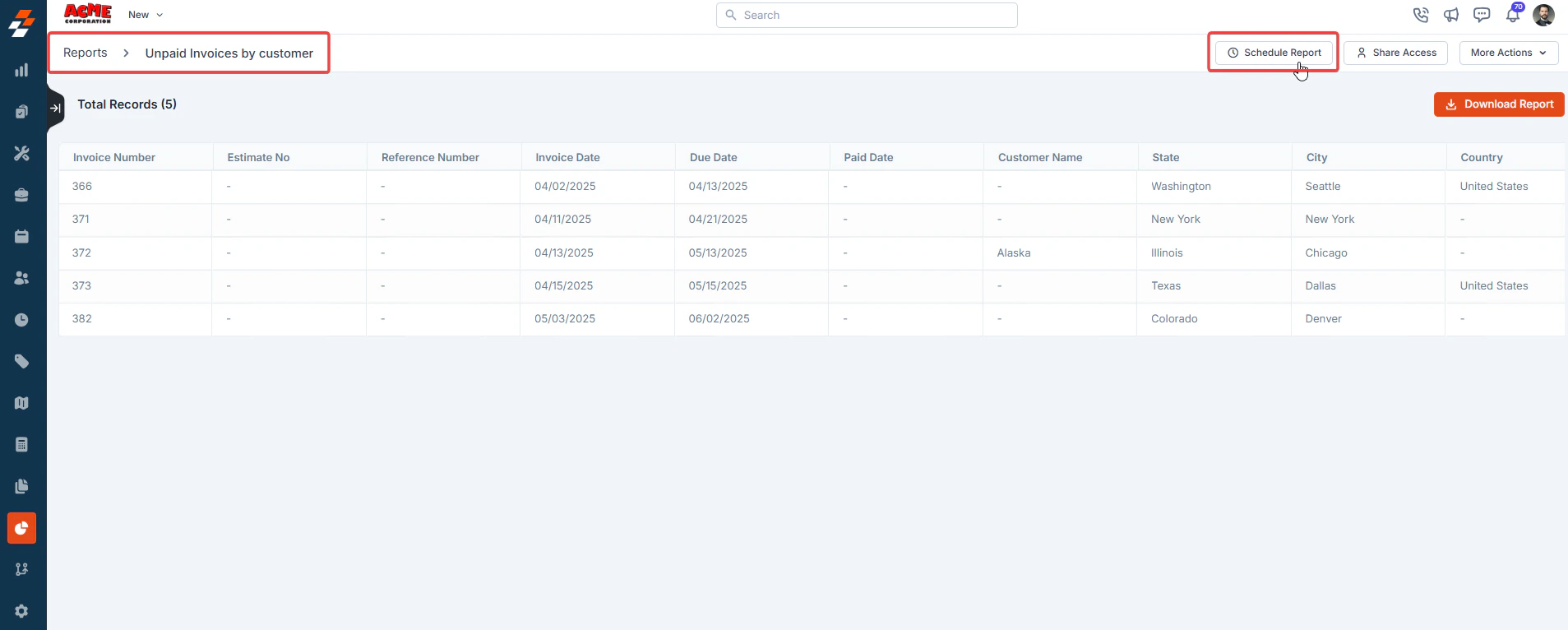Click city cell Denver
The height and width of the screenshot is (630, 1568).
pos(1323,319)
